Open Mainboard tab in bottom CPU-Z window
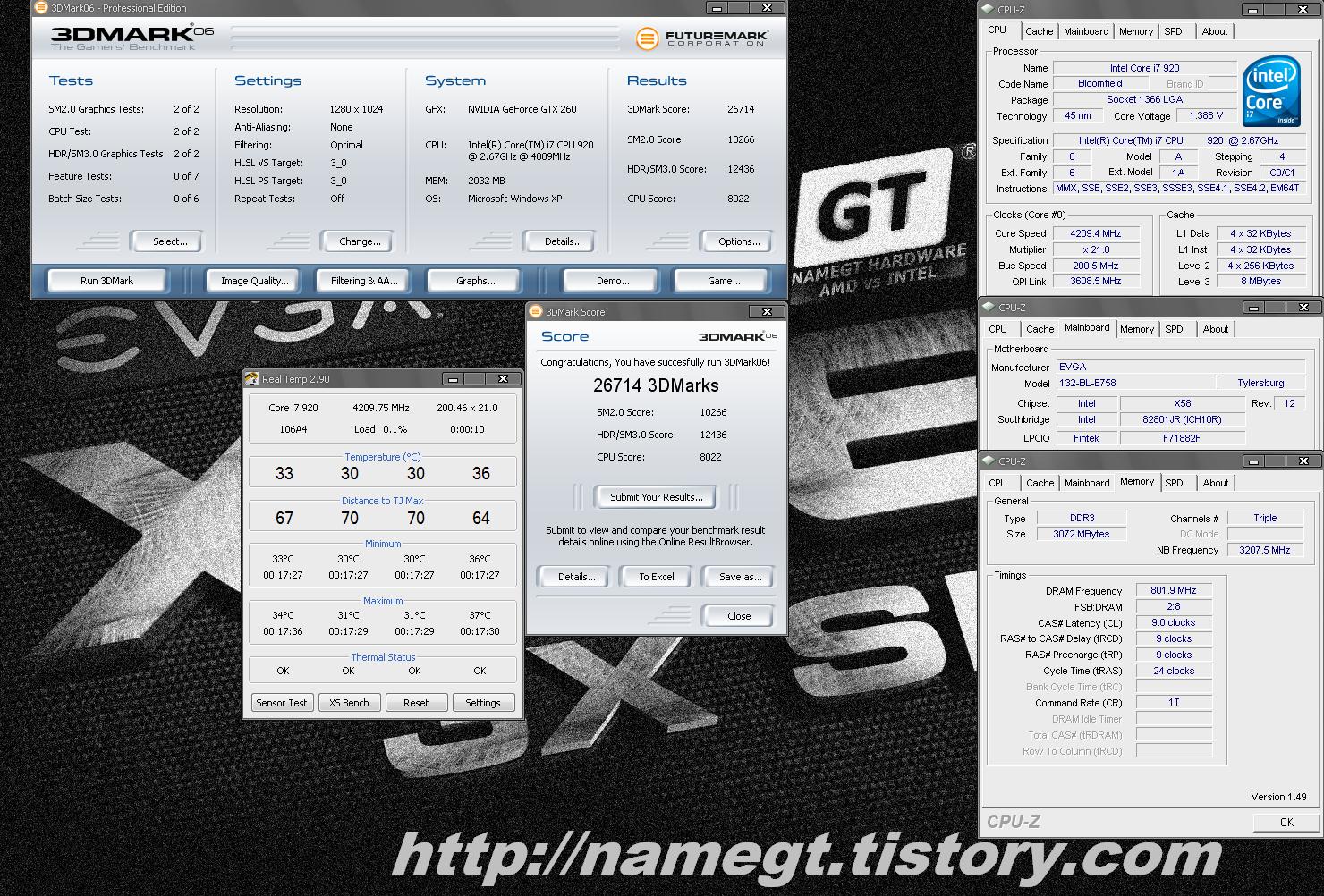1324x896 pixels. (x=1087, y=483)
